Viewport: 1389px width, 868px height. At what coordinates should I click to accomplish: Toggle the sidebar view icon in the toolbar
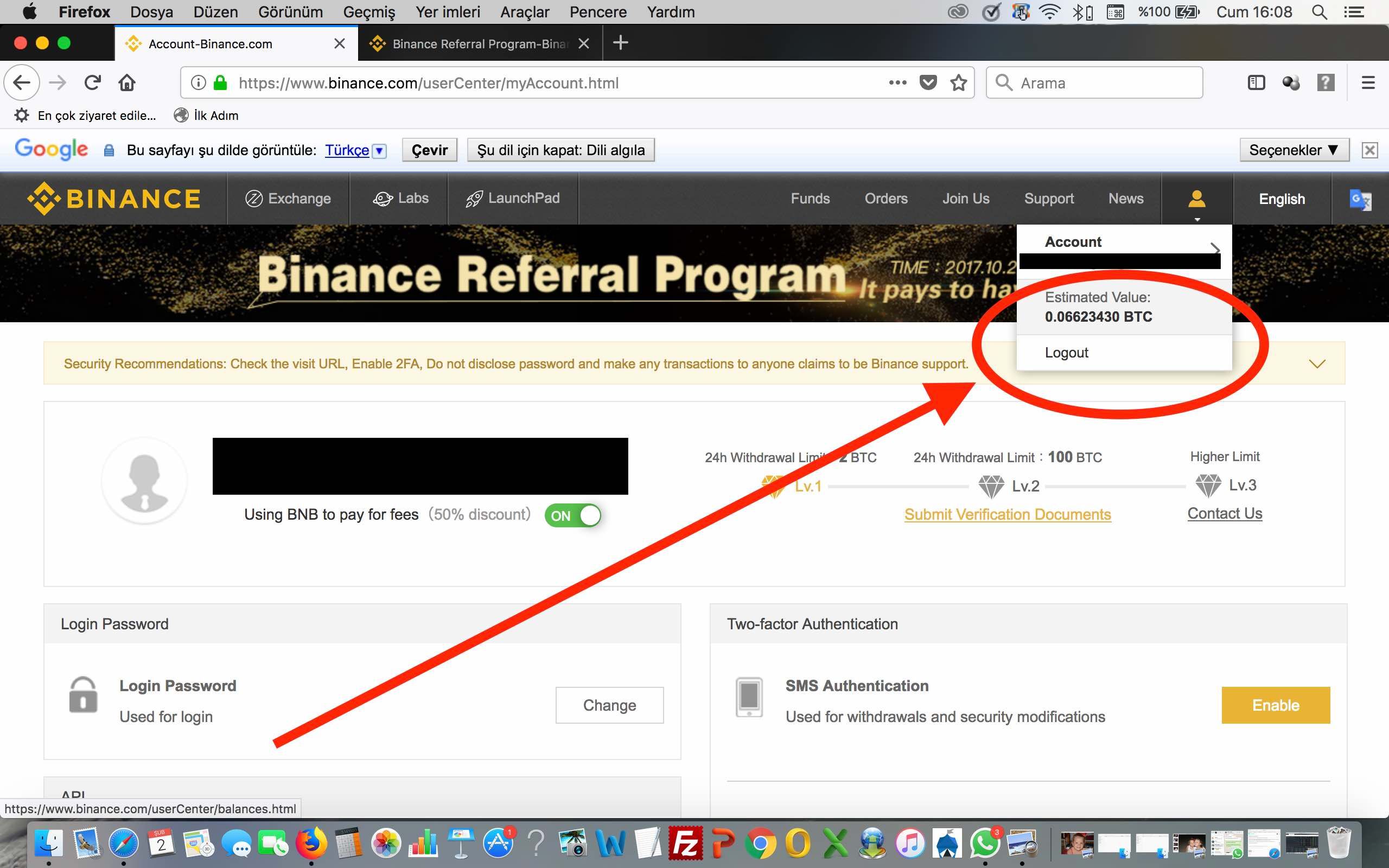coord(1256,83)
